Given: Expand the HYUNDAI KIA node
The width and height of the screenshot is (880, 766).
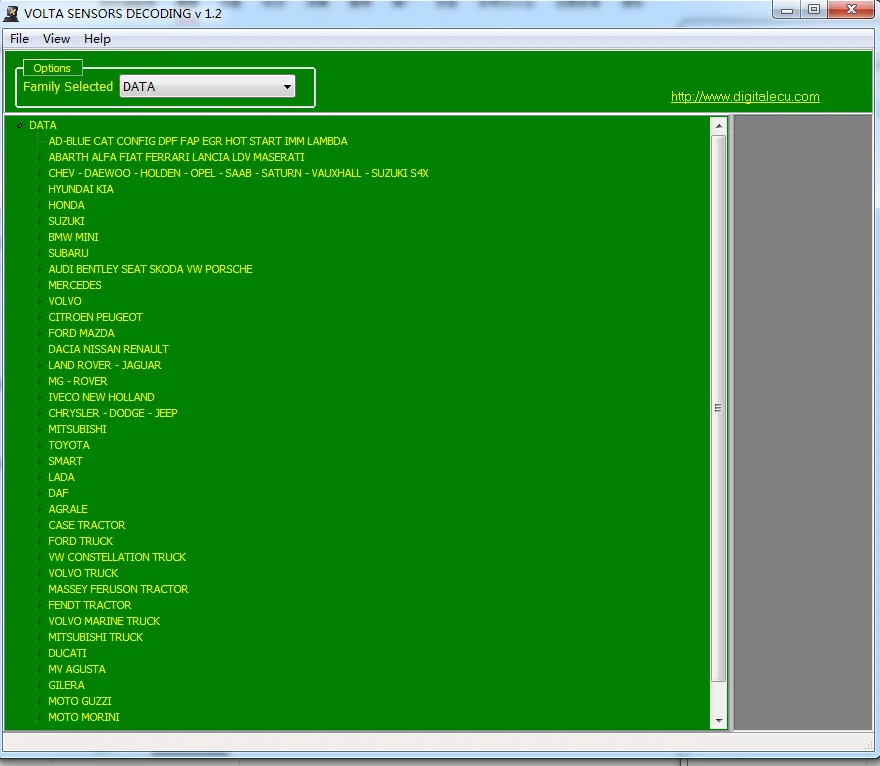Looking at the screenshot, I should point(38,189).
